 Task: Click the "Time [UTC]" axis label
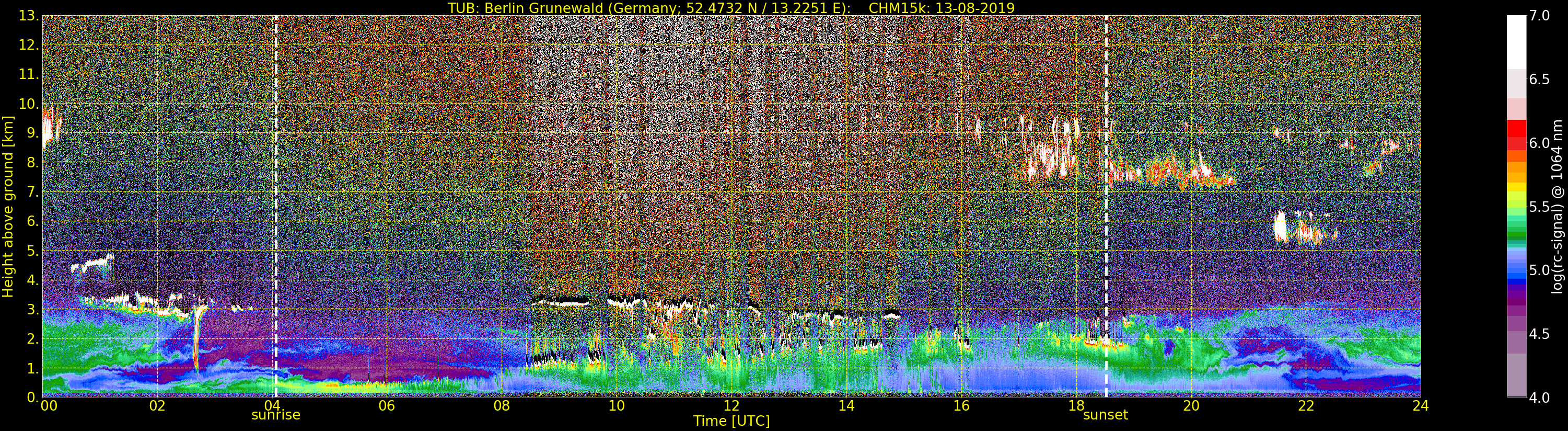tap(731, 421)
